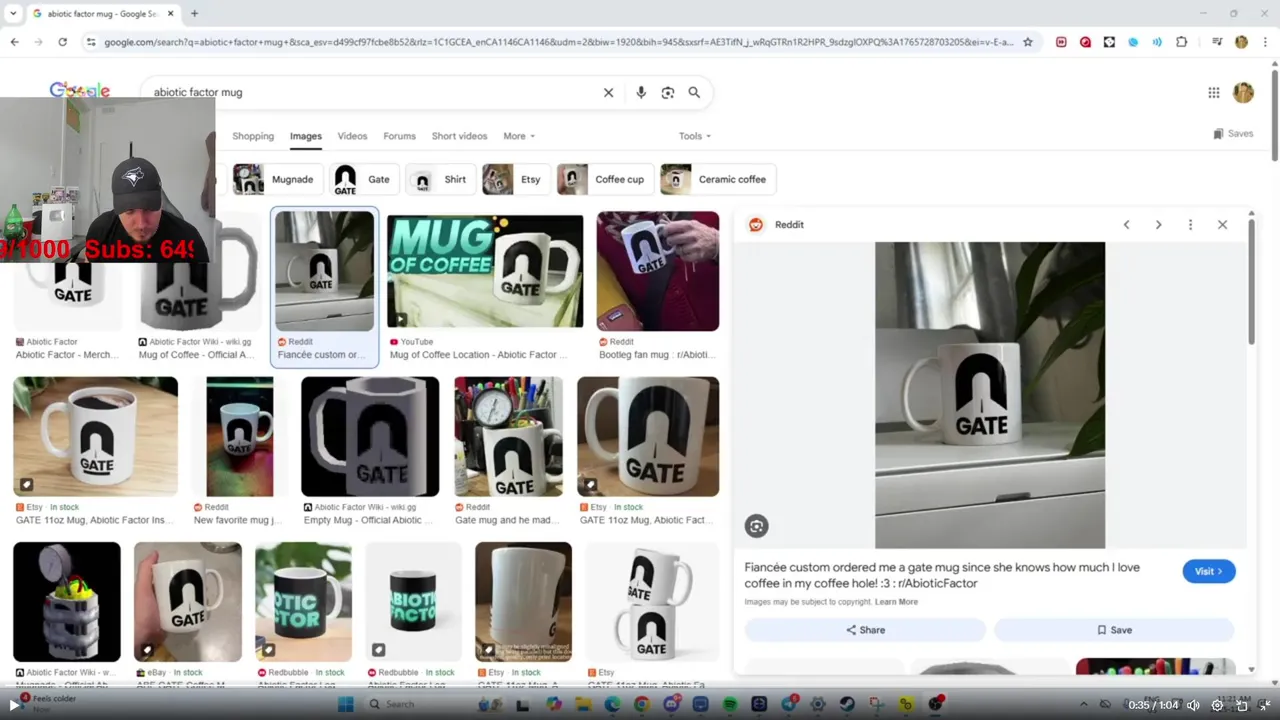Open the eBay In stock mug thumbnail
Screen dimensions: 1280x720
point(188,602)
